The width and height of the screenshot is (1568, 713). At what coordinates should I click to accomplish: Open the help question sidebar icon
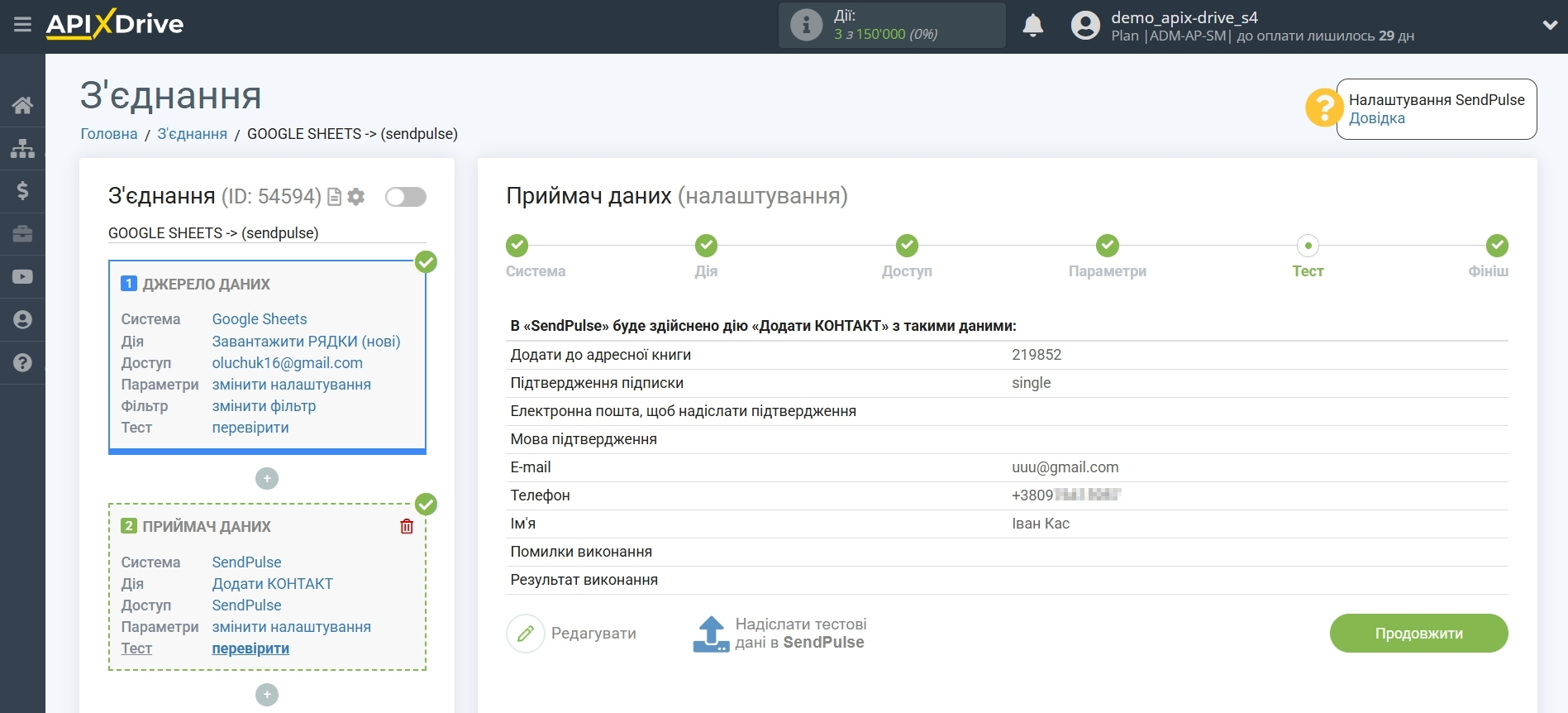(22, 362)
